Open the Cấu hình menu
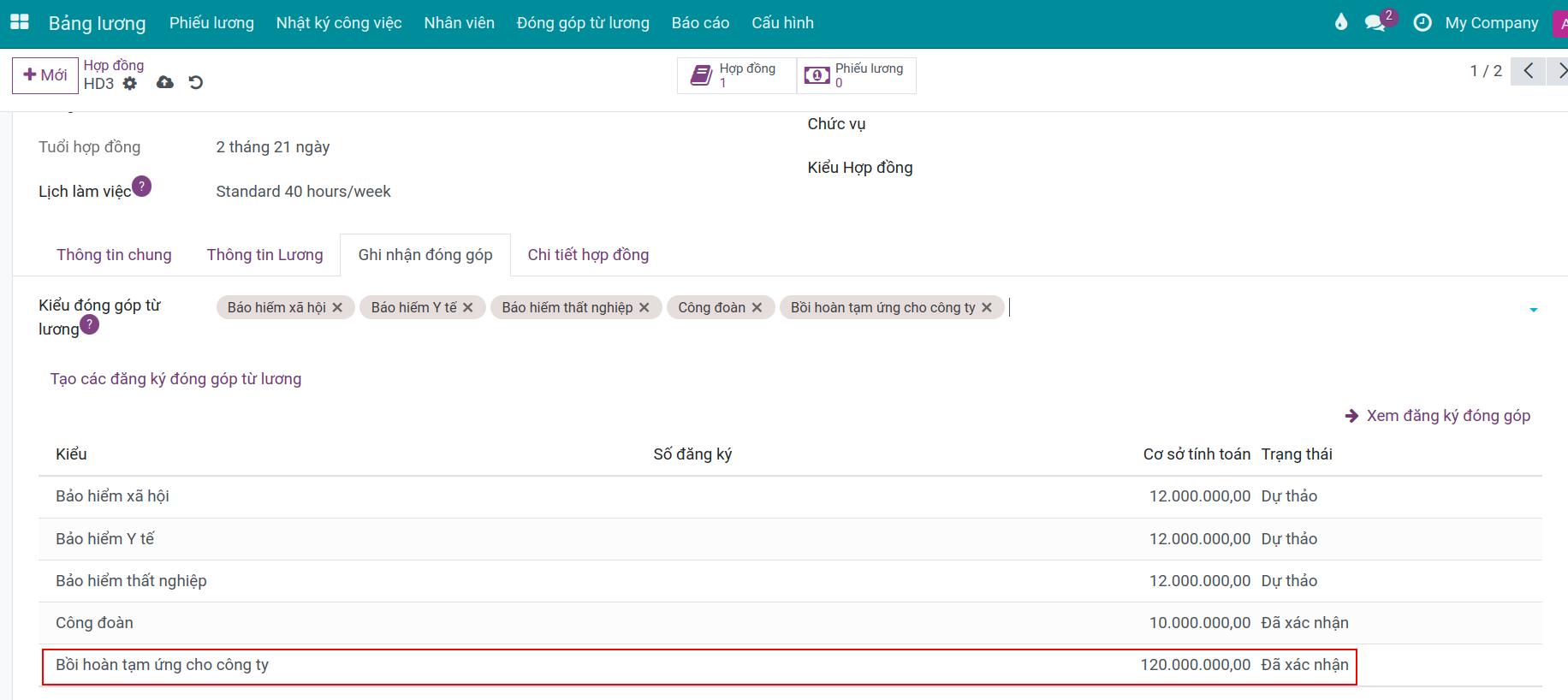1568x700 pixels. click(782, 23)
